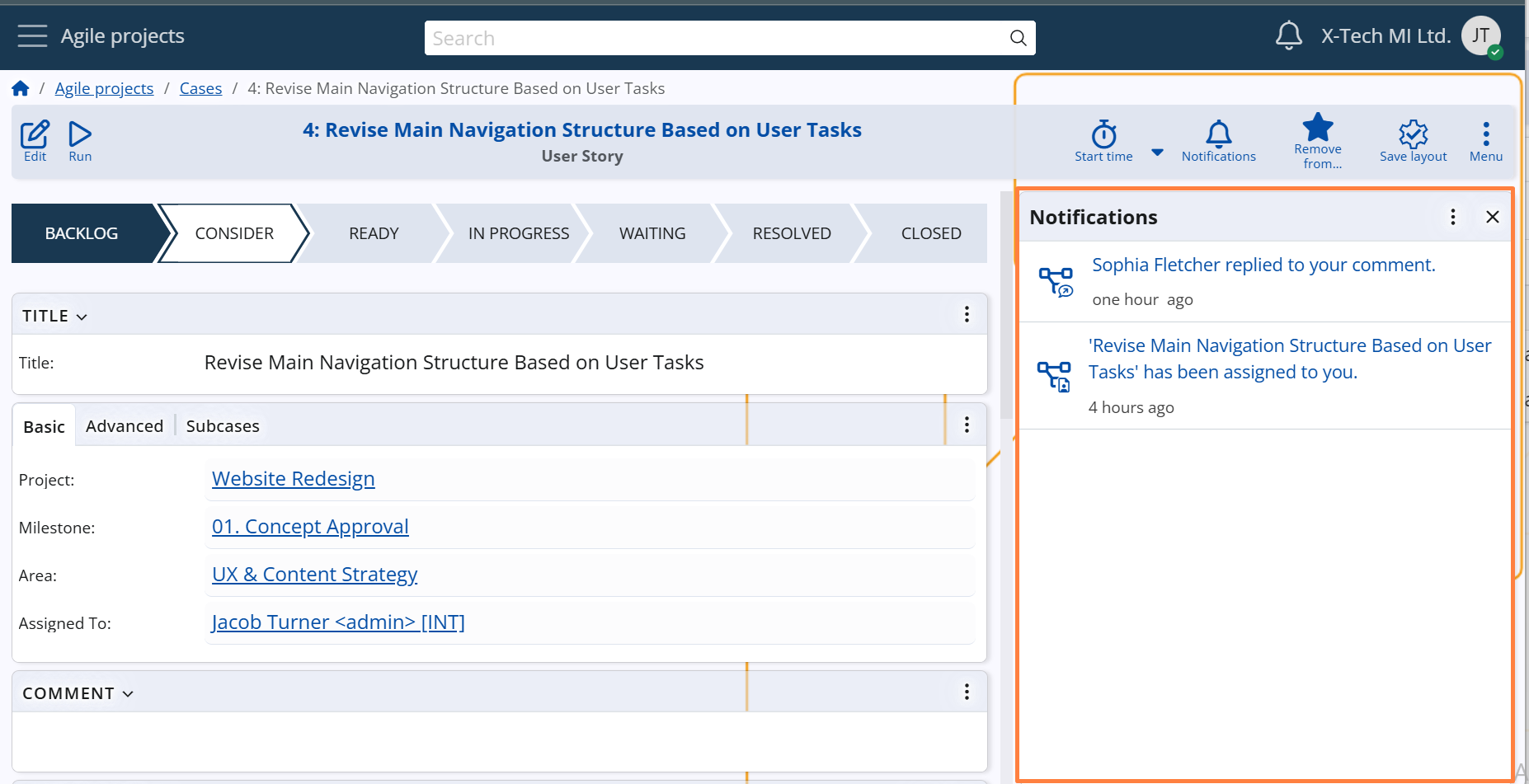Switch to the Advanced tab
The height and width of the screenshot is (784, 1529).
125,426
